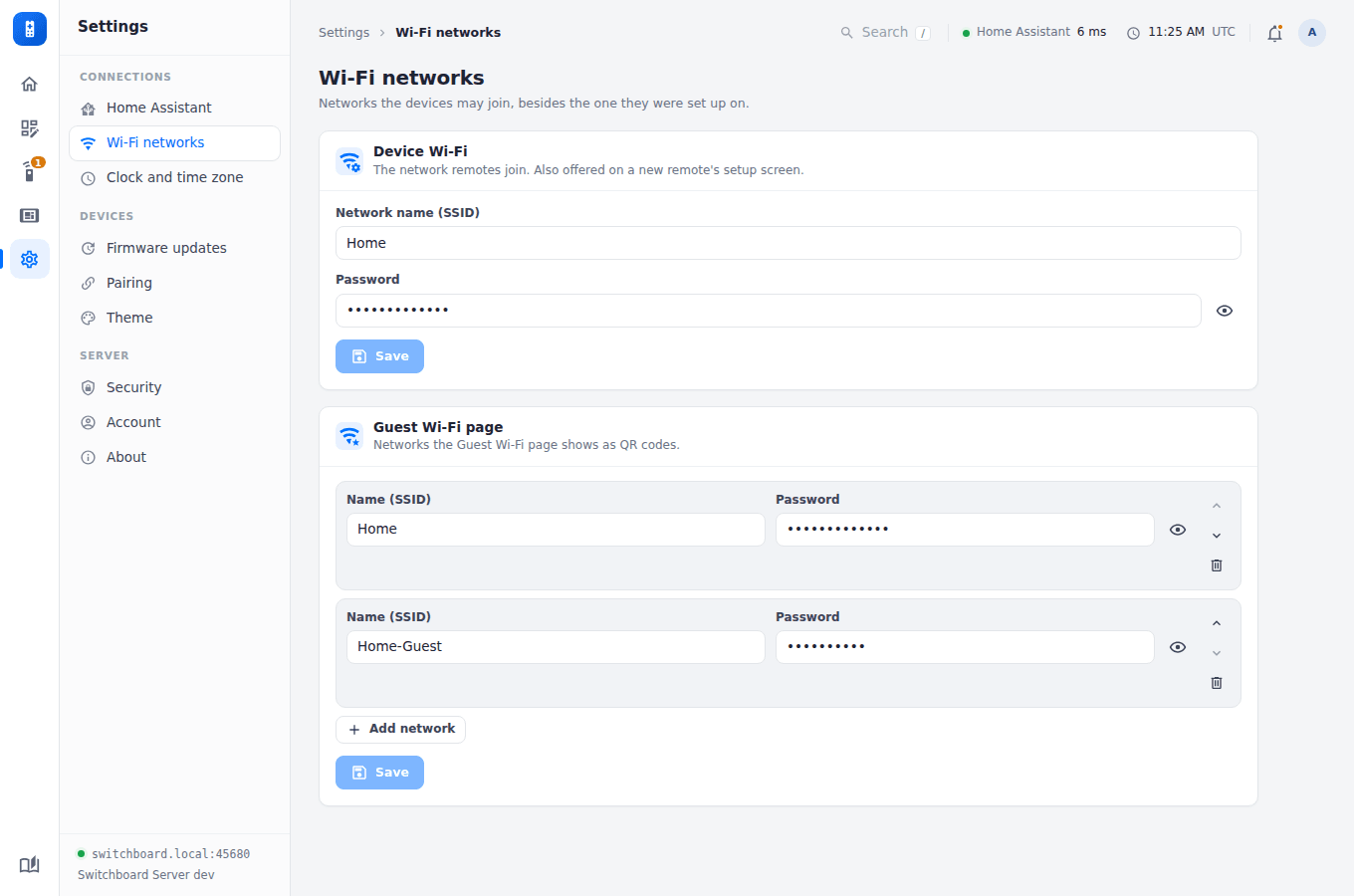1354x896 pixels.
Task: Click the clock icon beside 11:25 AM
Action: [1133, 33]
